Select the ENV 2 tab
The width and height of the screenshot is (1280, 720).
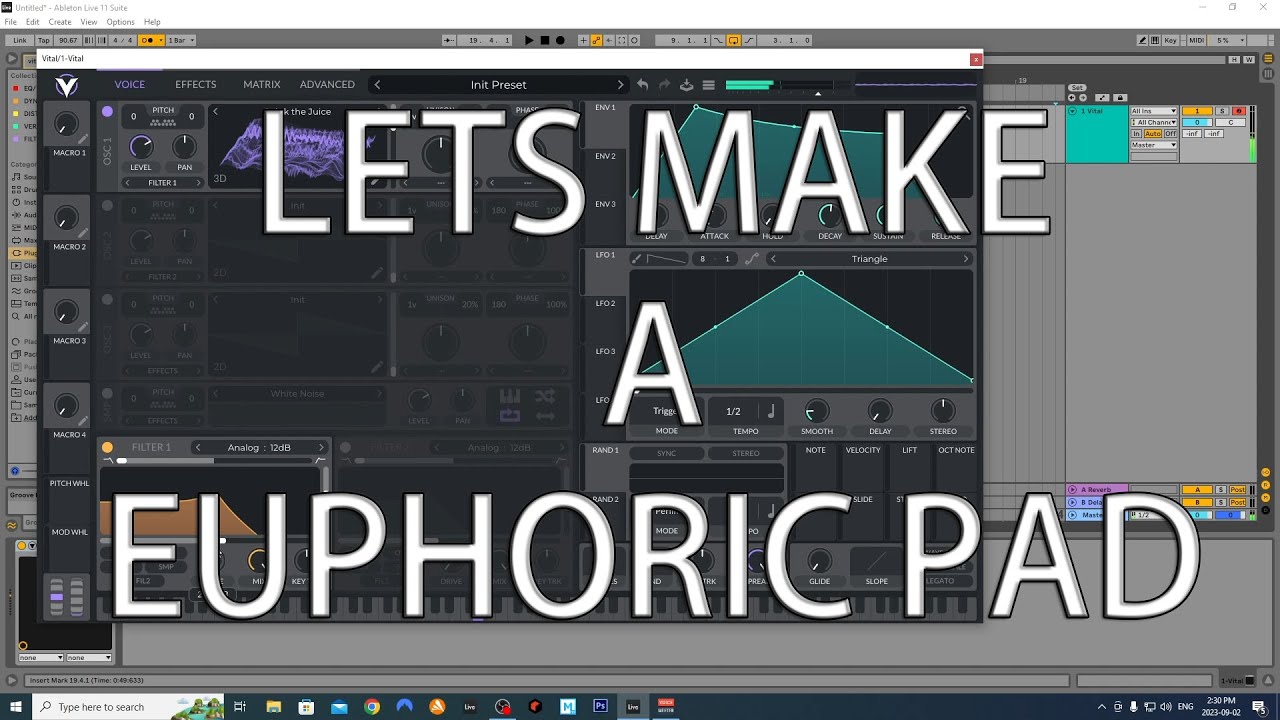[606, 156]
